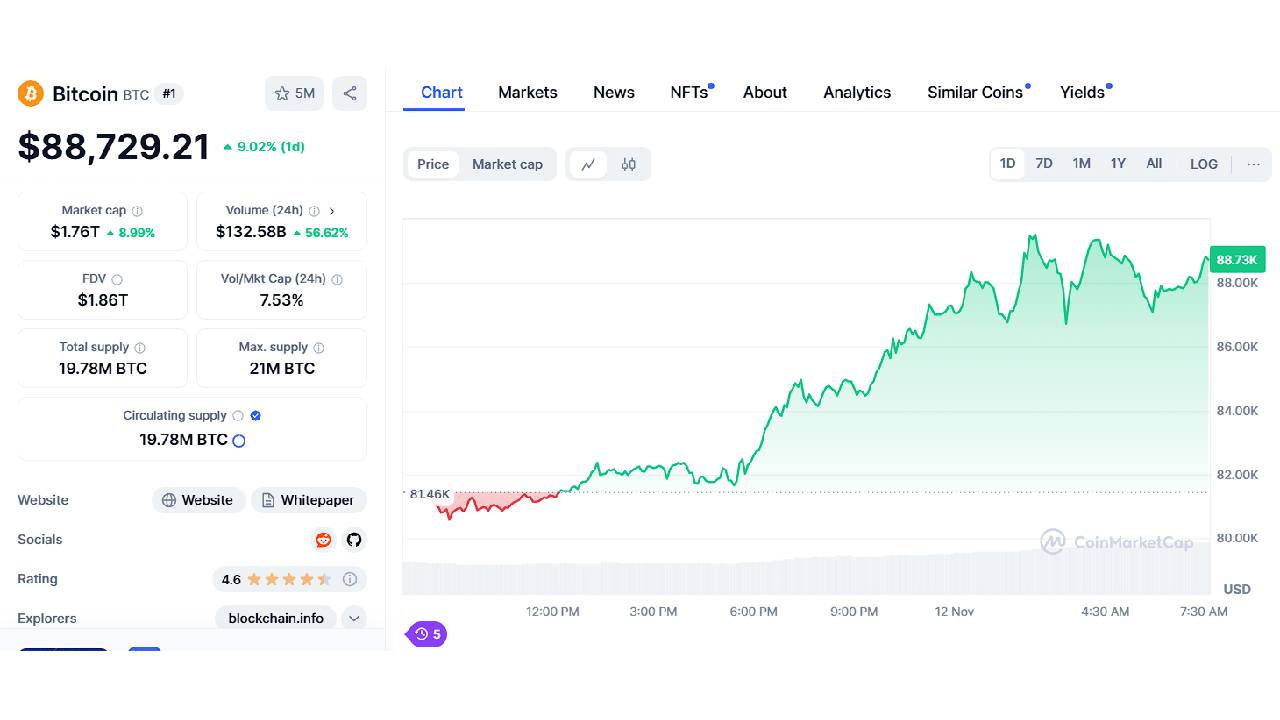Open Volume (24h) info icon
Viewport: 1280px width, 720px height.
[314, 211]
